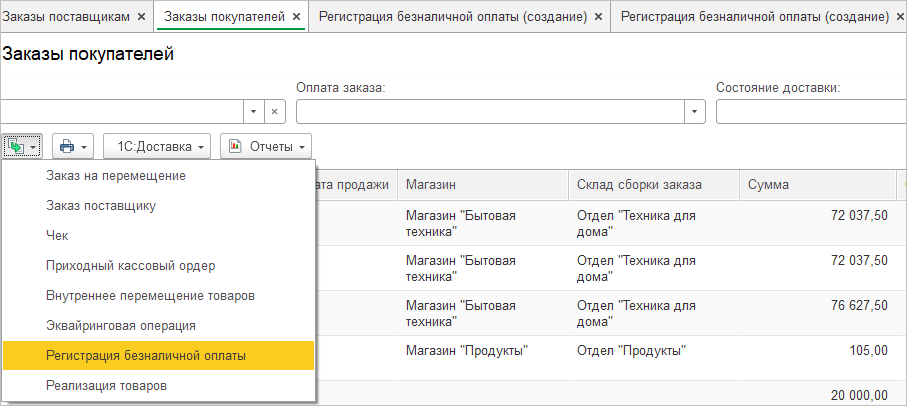The image size is (907, 406).
Task: Choose Приходный кассовый ордер menu item
Action: 131,265
